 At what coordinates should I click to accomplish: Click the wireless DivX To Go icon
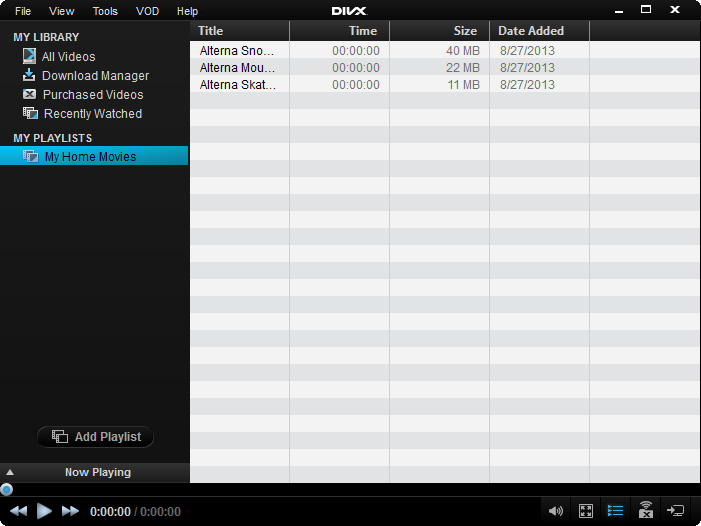coord(646,509)
